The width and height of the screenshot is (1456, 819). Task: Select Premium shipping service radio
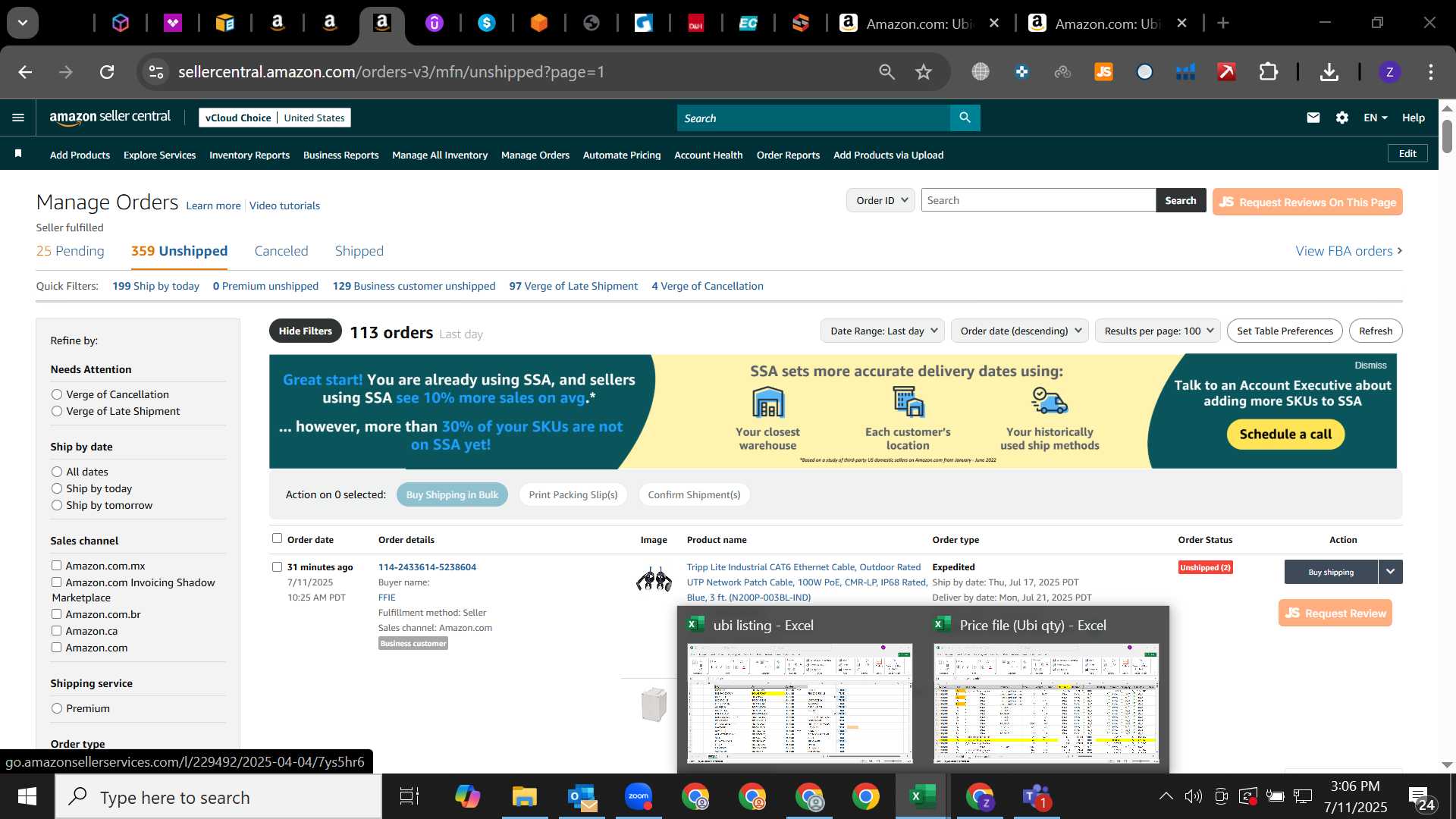tap(57, 708)
